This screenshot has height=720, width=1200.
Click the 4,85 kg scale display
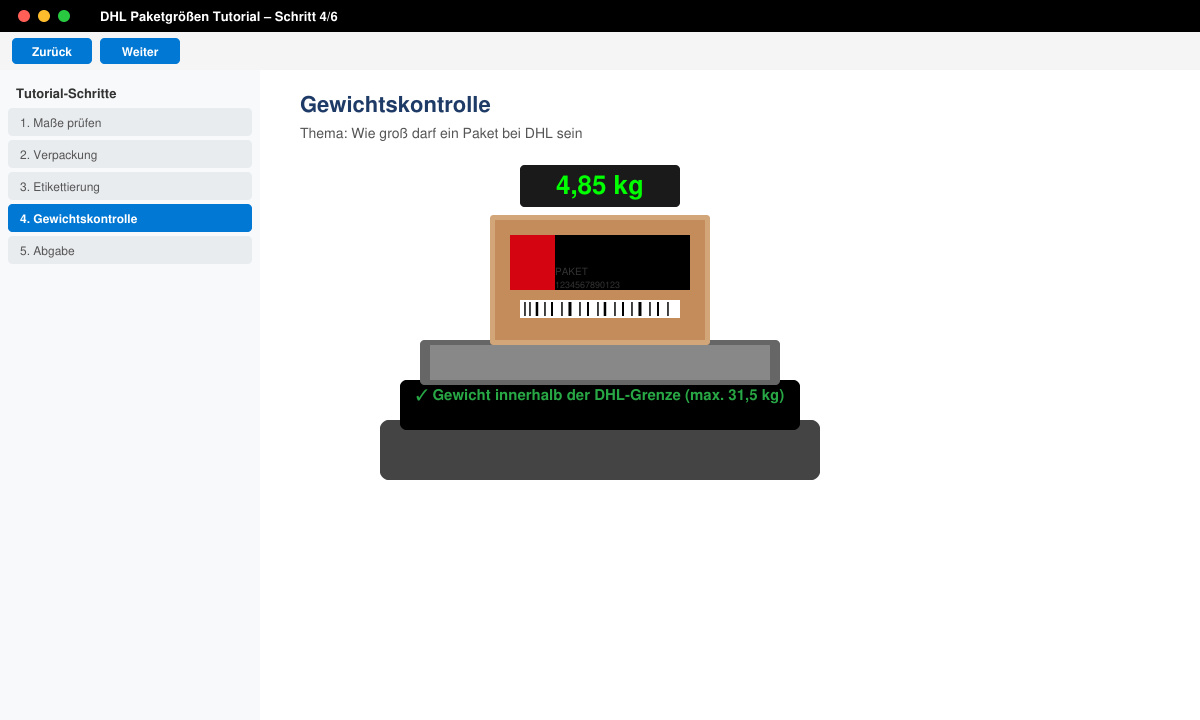600,186
